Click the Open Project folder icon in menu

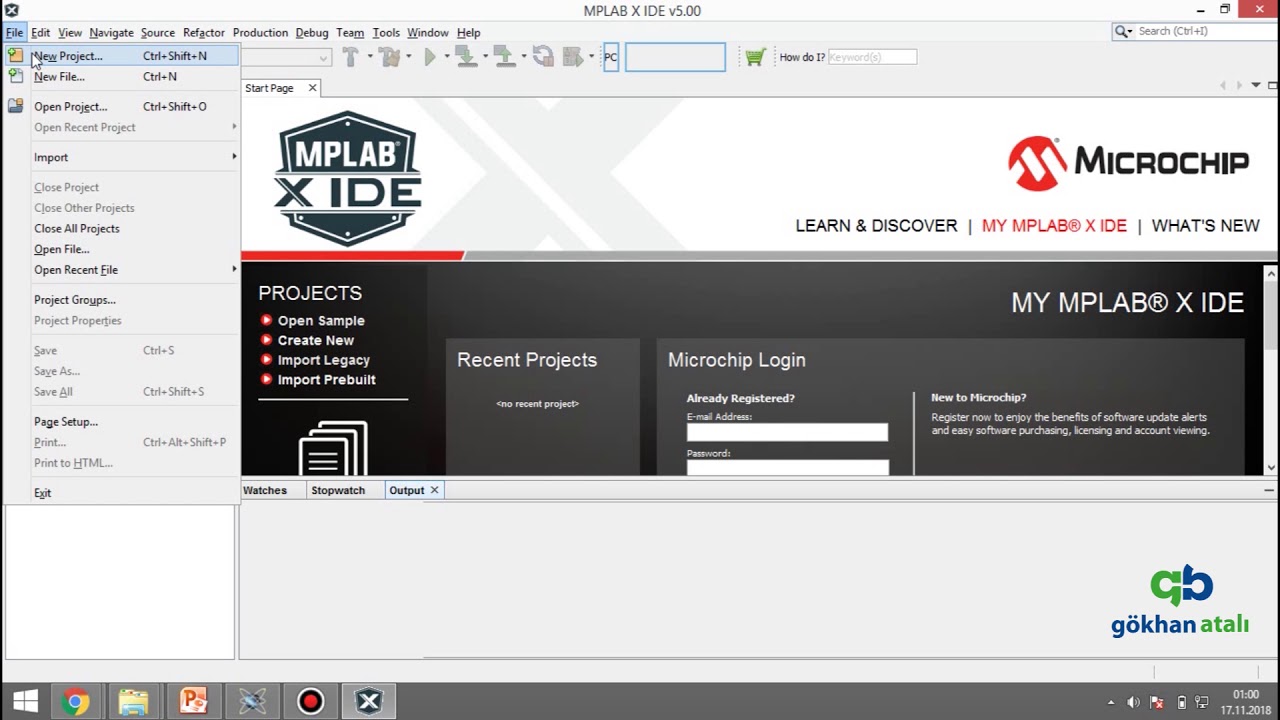click(x=15, y=106)
